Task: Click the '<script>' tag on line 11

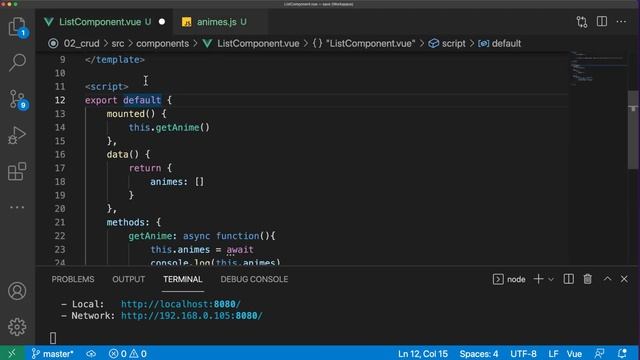Action: click(107, 87)
